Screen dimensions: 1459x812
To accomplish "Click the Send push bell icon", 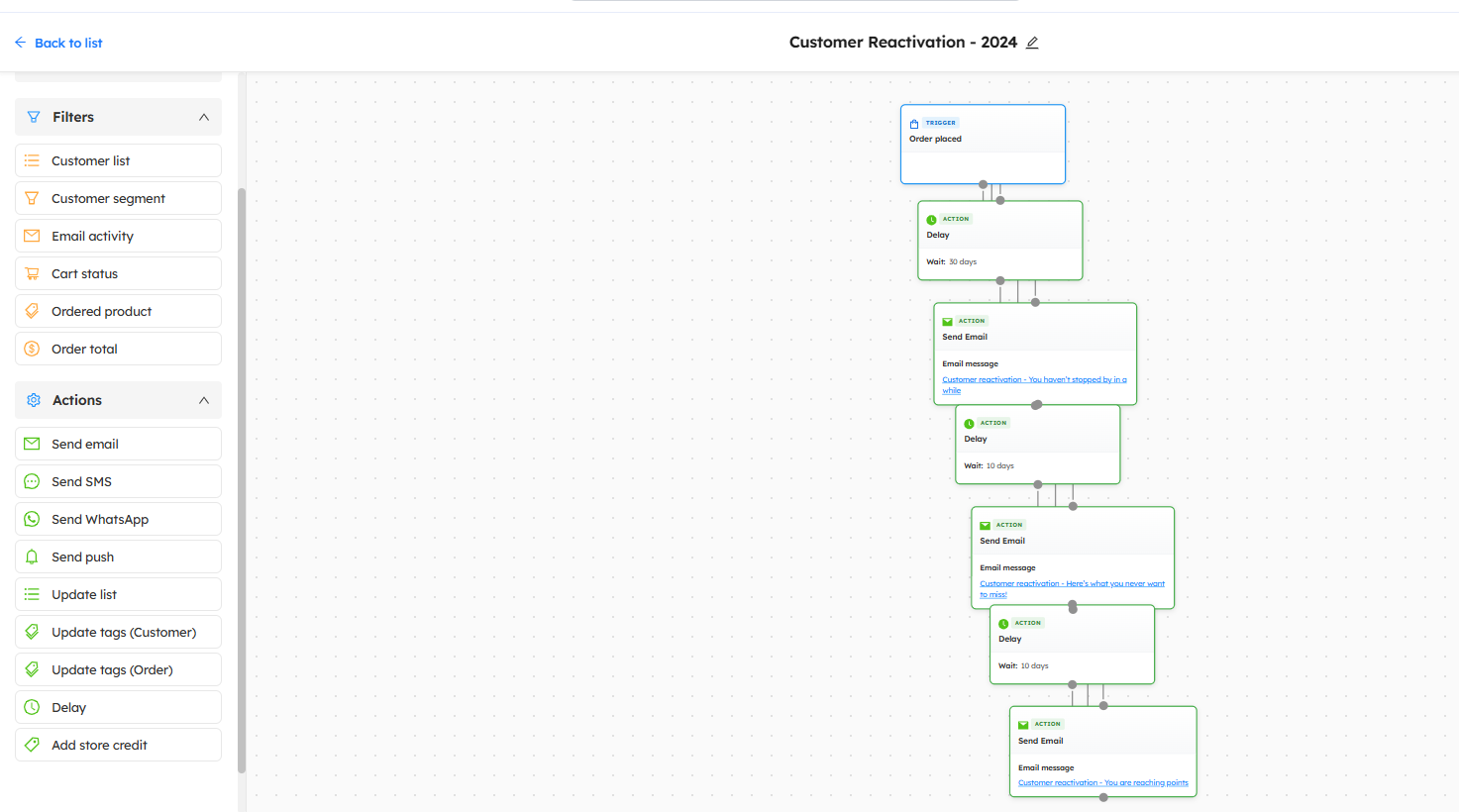I will (x=32, y=557).
